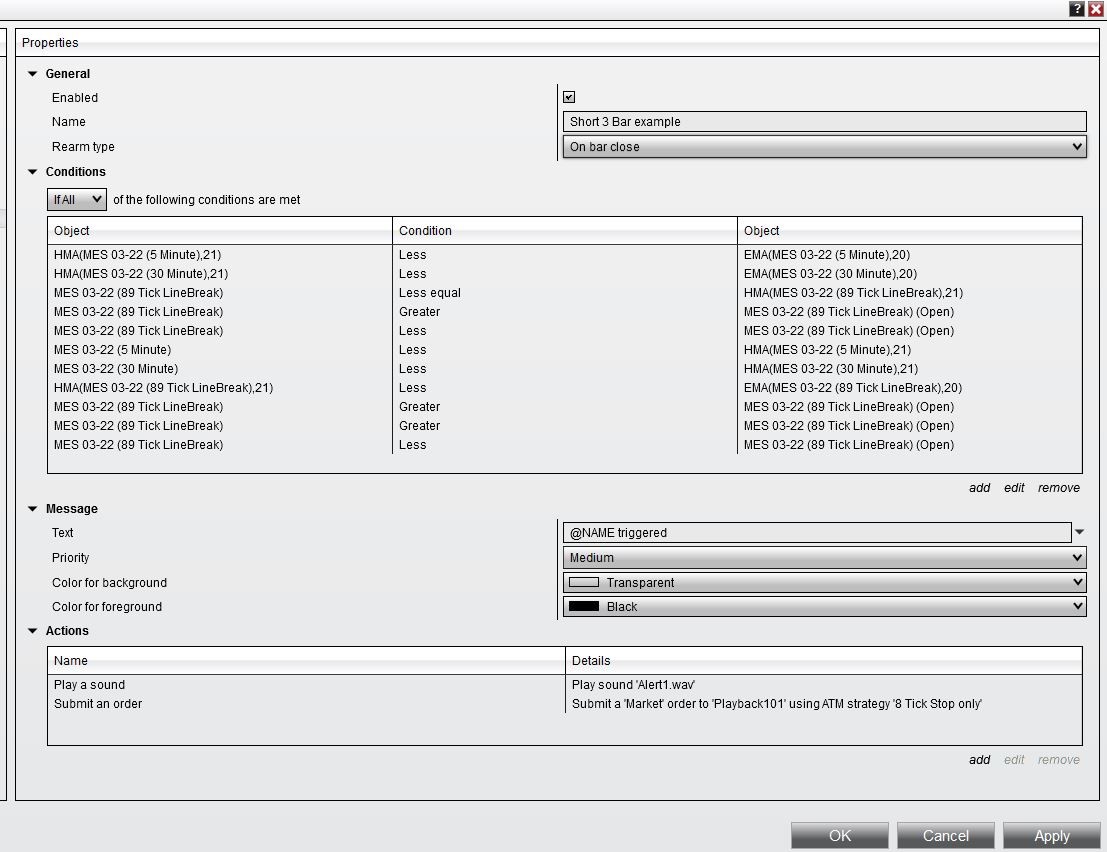
Task: Click the Apply button
Action: 1051,836
